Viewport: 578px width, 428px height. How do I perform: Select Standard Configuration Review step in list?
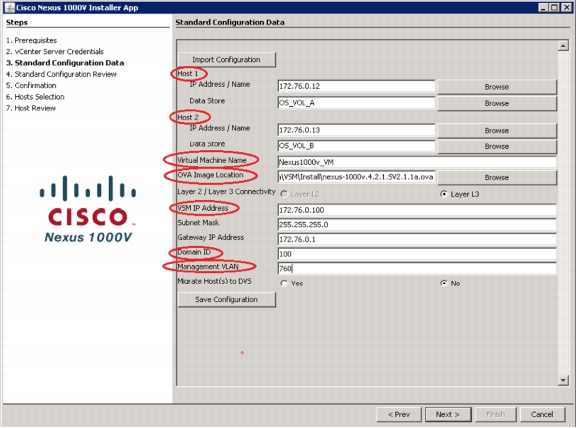(x=61, y=74)
